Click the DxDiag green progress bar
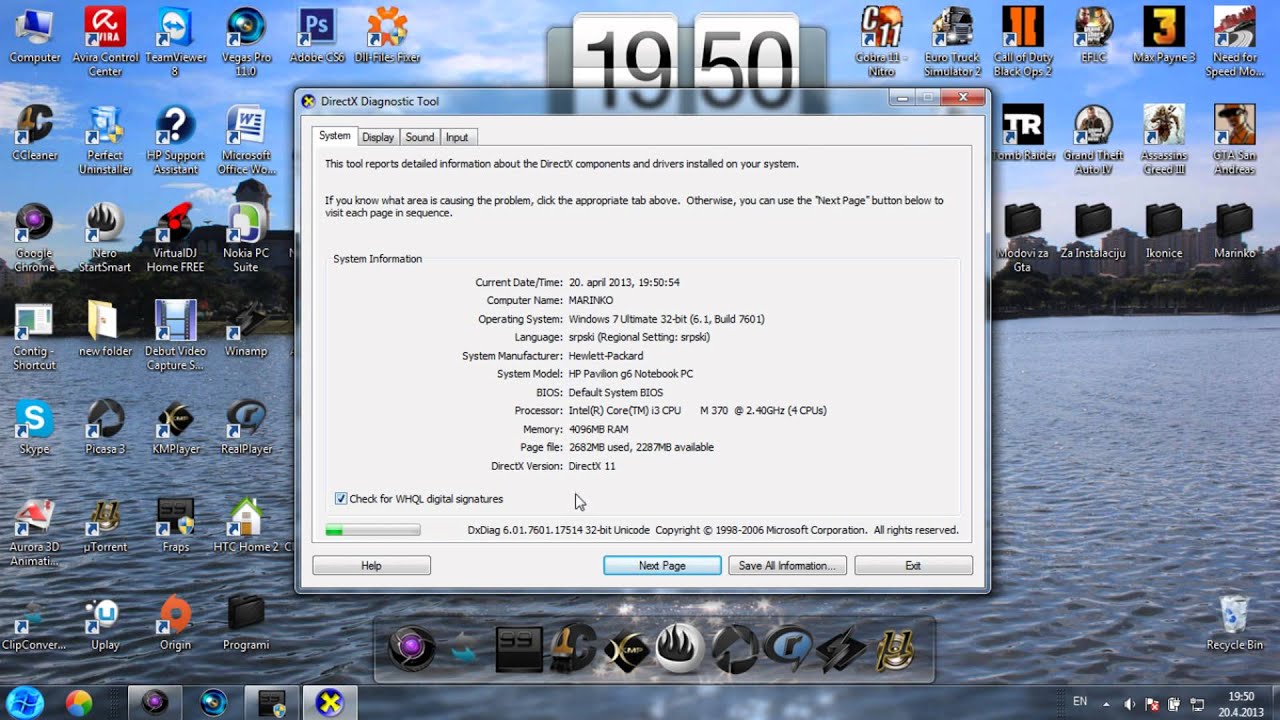Image resolution: width=1280 pixels, height=720 pixels. coord(372,530)
